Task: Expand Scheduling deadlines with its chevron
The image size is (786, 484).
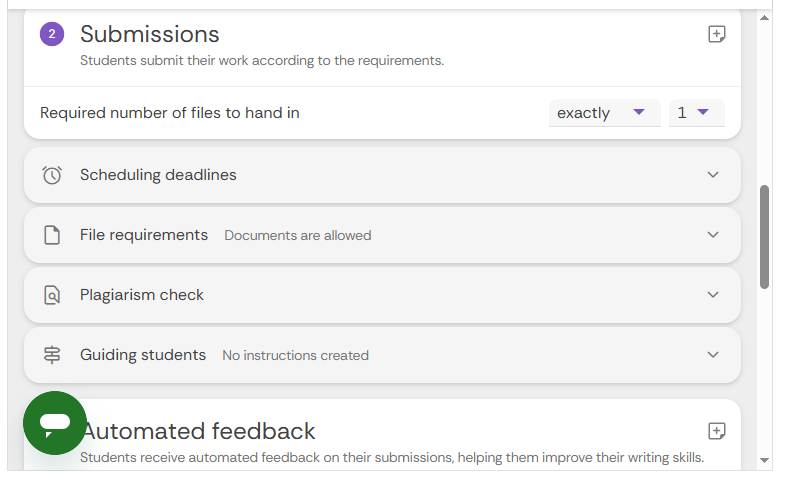Action: coord(713,175)
